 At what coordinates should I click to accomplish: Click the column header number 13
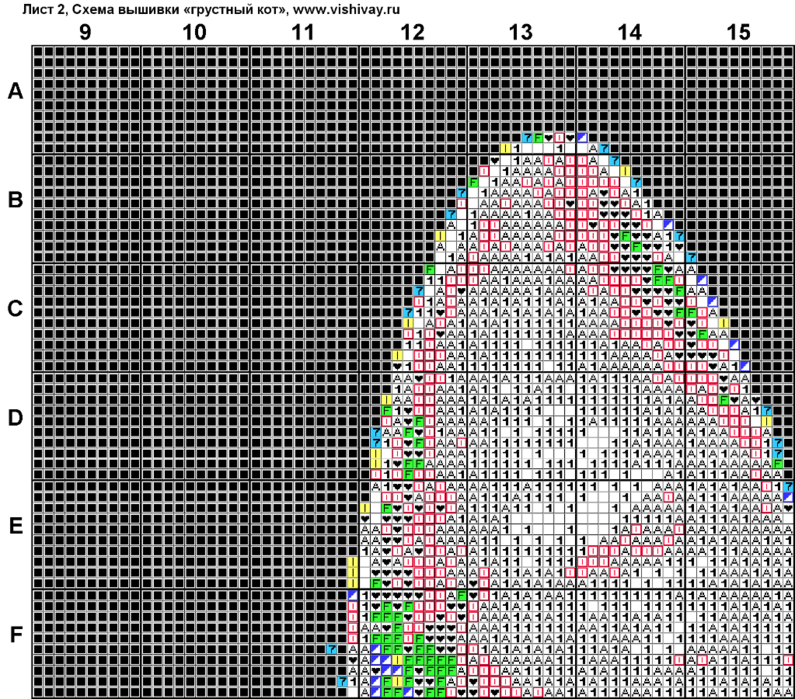521,33
